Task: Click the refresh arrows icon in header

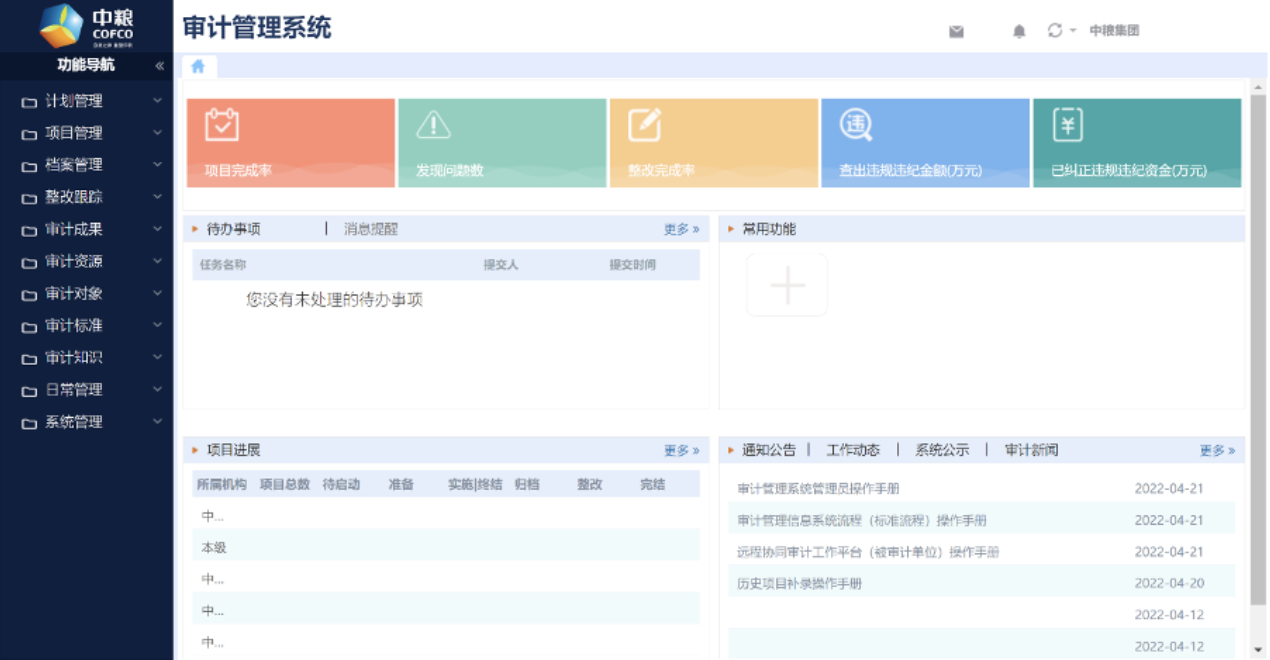Action: tap(1054, 30)
